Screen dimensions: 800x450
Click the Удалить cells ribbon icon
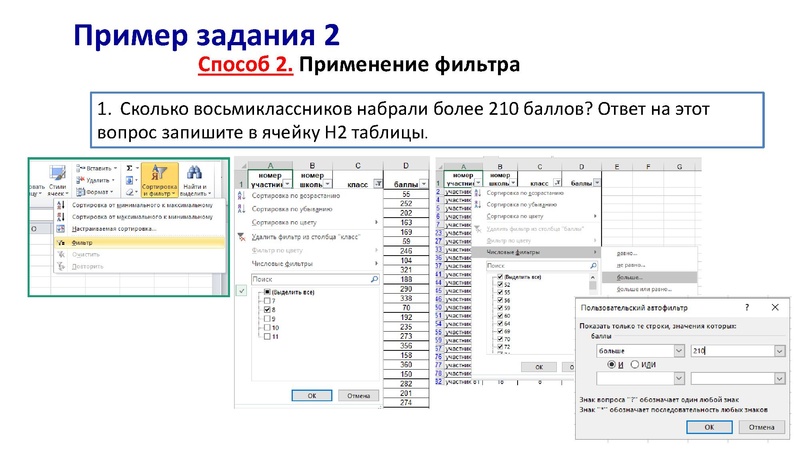80,180
